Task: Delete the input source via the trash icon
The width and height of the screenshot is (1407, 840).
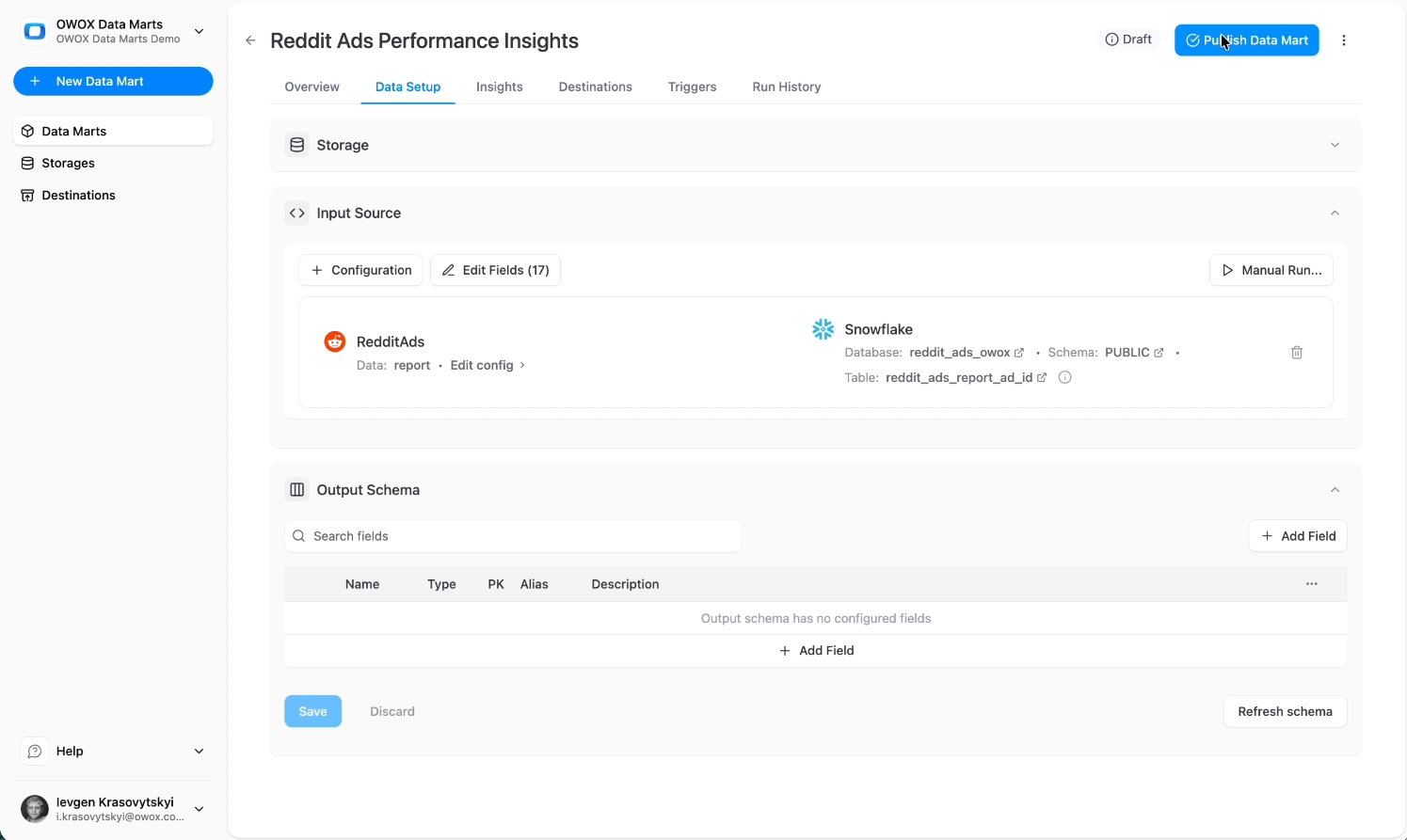Action: click(1297, 352)
